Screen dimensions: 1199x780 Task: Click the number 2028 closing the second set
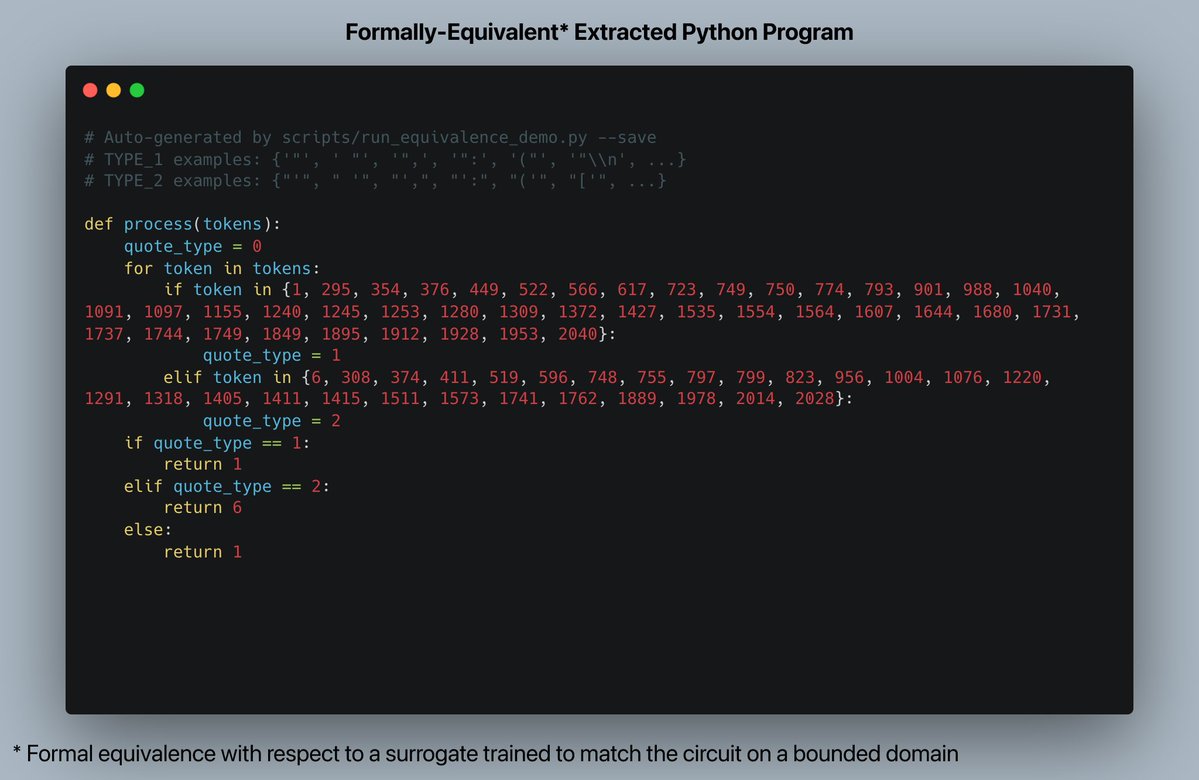[x=814, y=399]
